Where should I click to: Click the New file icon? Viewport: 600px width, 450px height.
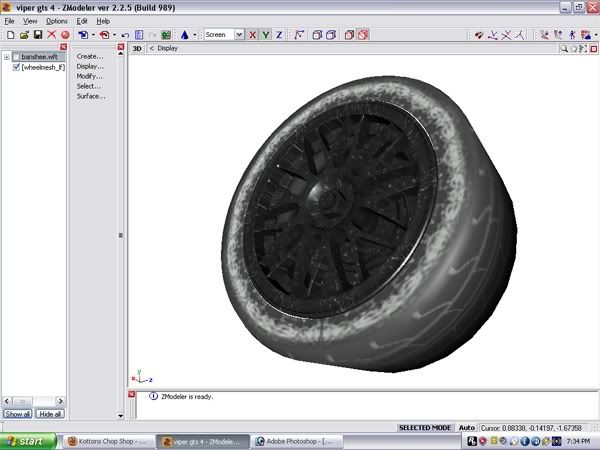[9, 34]
